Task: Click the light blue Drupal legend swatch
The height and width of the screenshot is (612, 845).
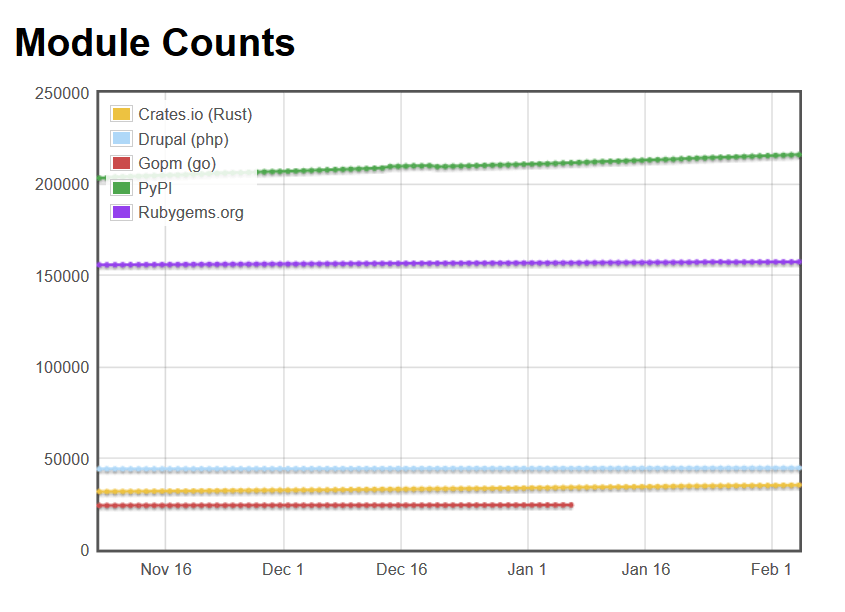Action: (x=121, y=138)
